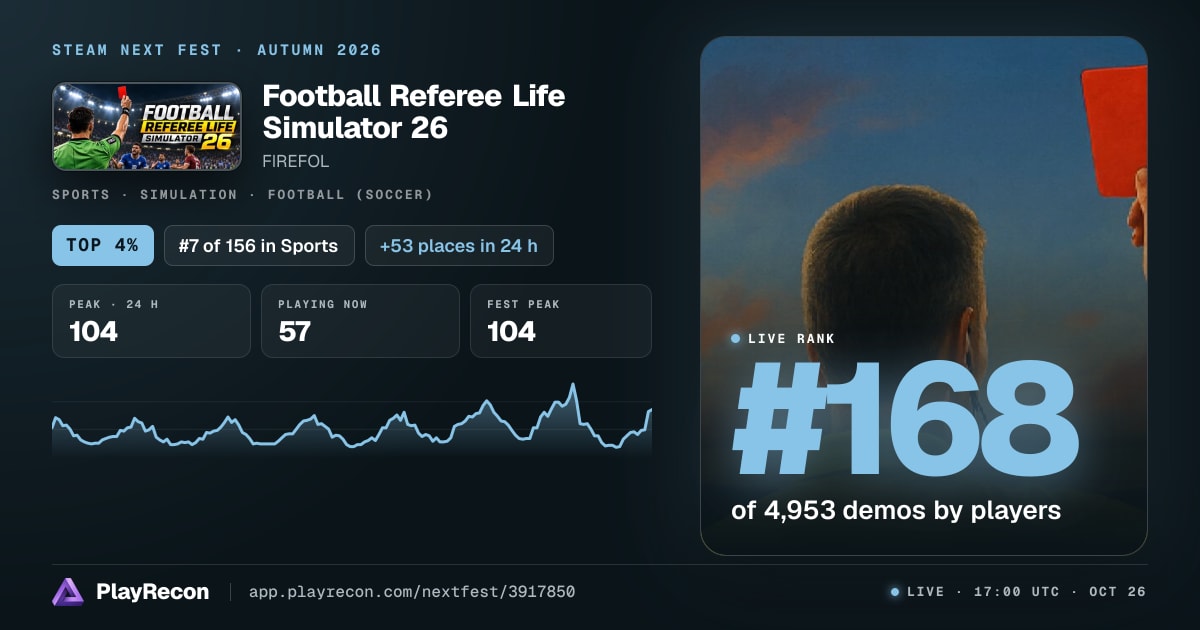Open the Football Referee game thumbnail
Screen dimensions: 1200x630
147,126
